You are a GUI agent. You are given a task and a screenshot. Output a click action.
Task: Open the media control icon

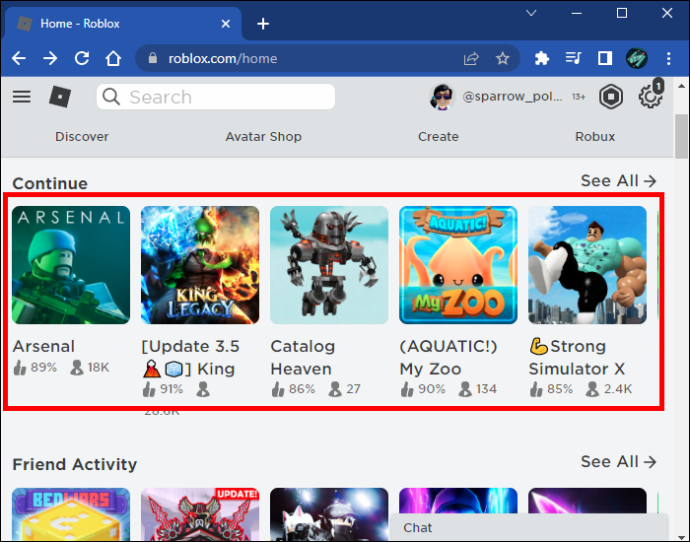[x=573, y=58]
